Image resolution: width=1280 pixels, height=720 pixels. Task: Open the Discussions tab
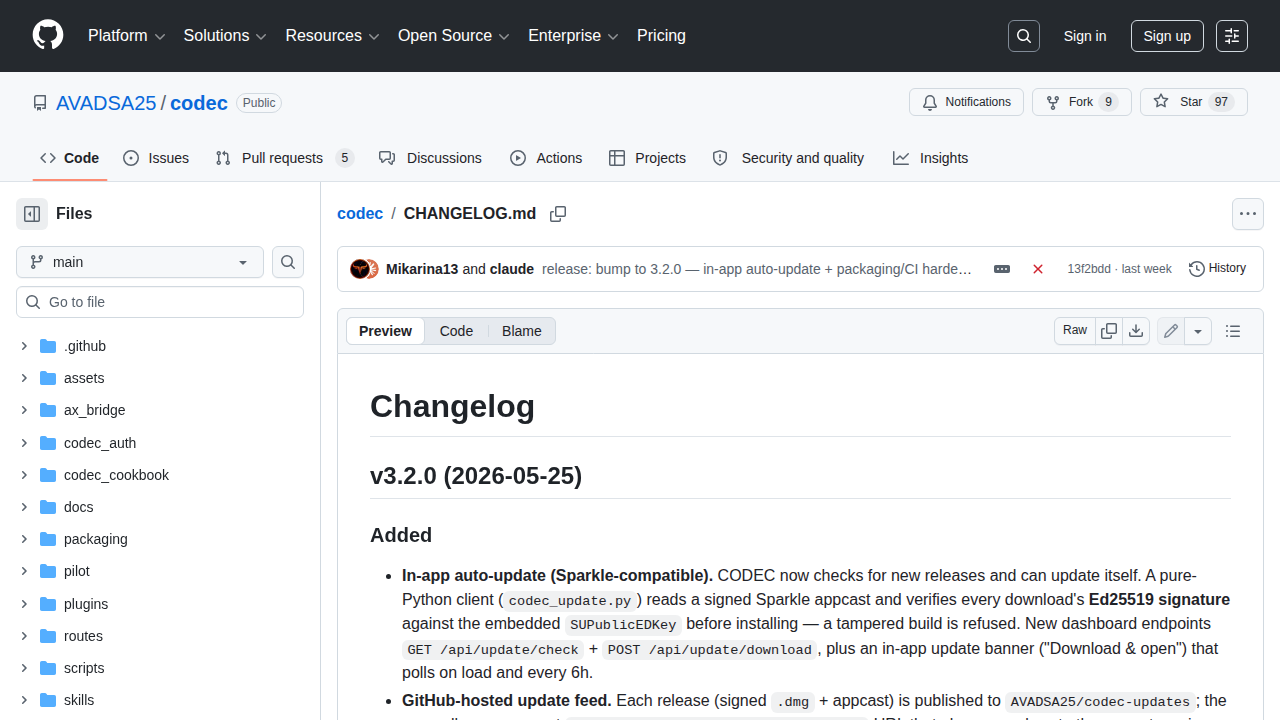pos(430,158)
